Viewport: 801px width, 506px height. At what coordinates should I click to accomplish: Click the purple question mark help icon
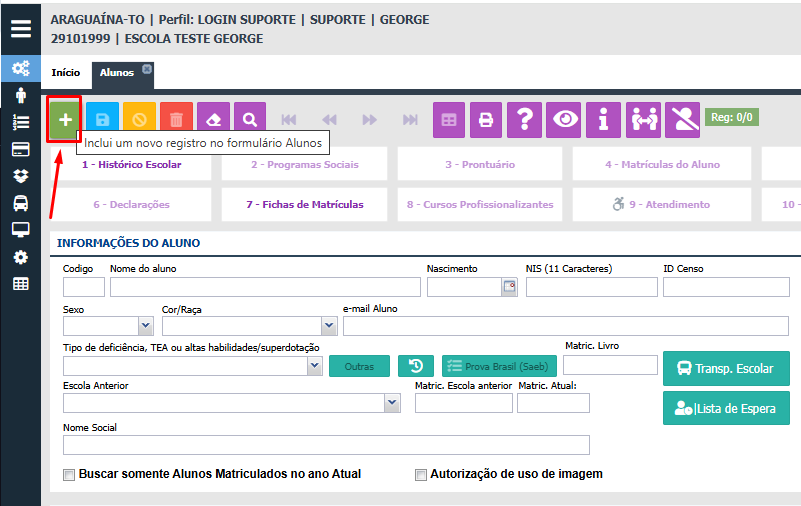click(x=525, y=120)
